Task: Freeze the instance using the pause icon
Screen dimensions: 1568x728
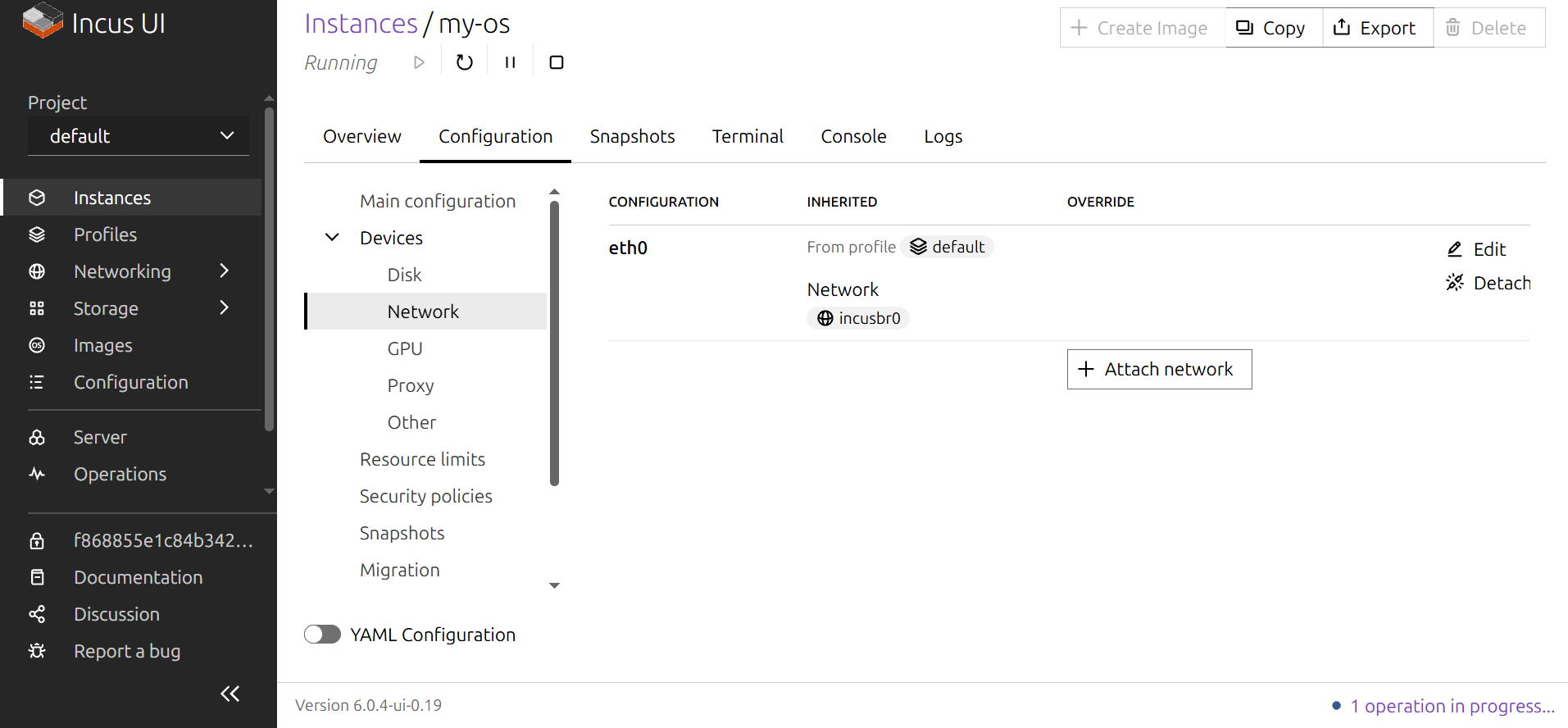Action: point(510,62)
